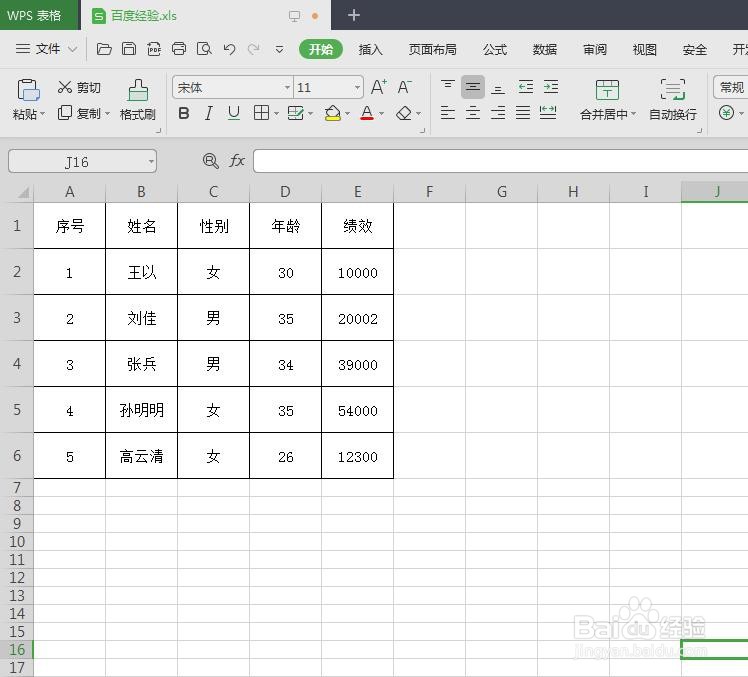Click the Redo arrow
The height and width of the screenshot is (677, 748).
point(254,49)
